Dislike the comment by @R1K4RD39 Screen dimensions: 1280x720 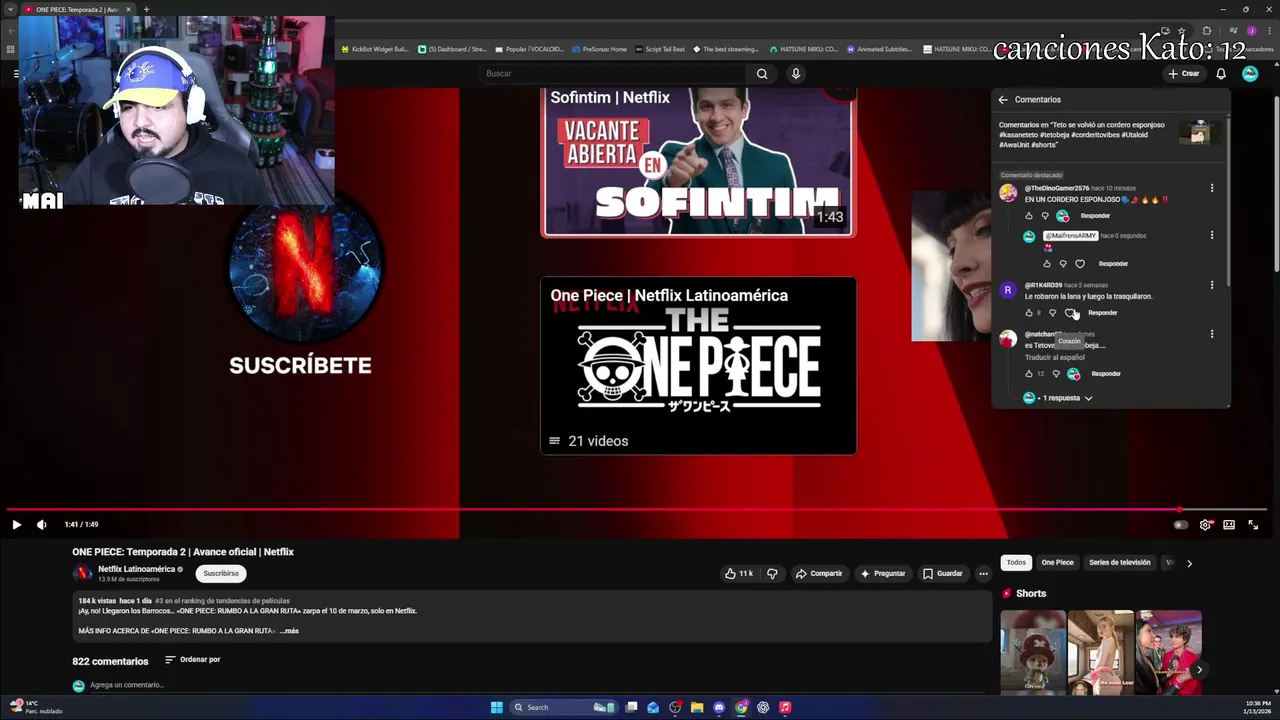(1052, 313)
